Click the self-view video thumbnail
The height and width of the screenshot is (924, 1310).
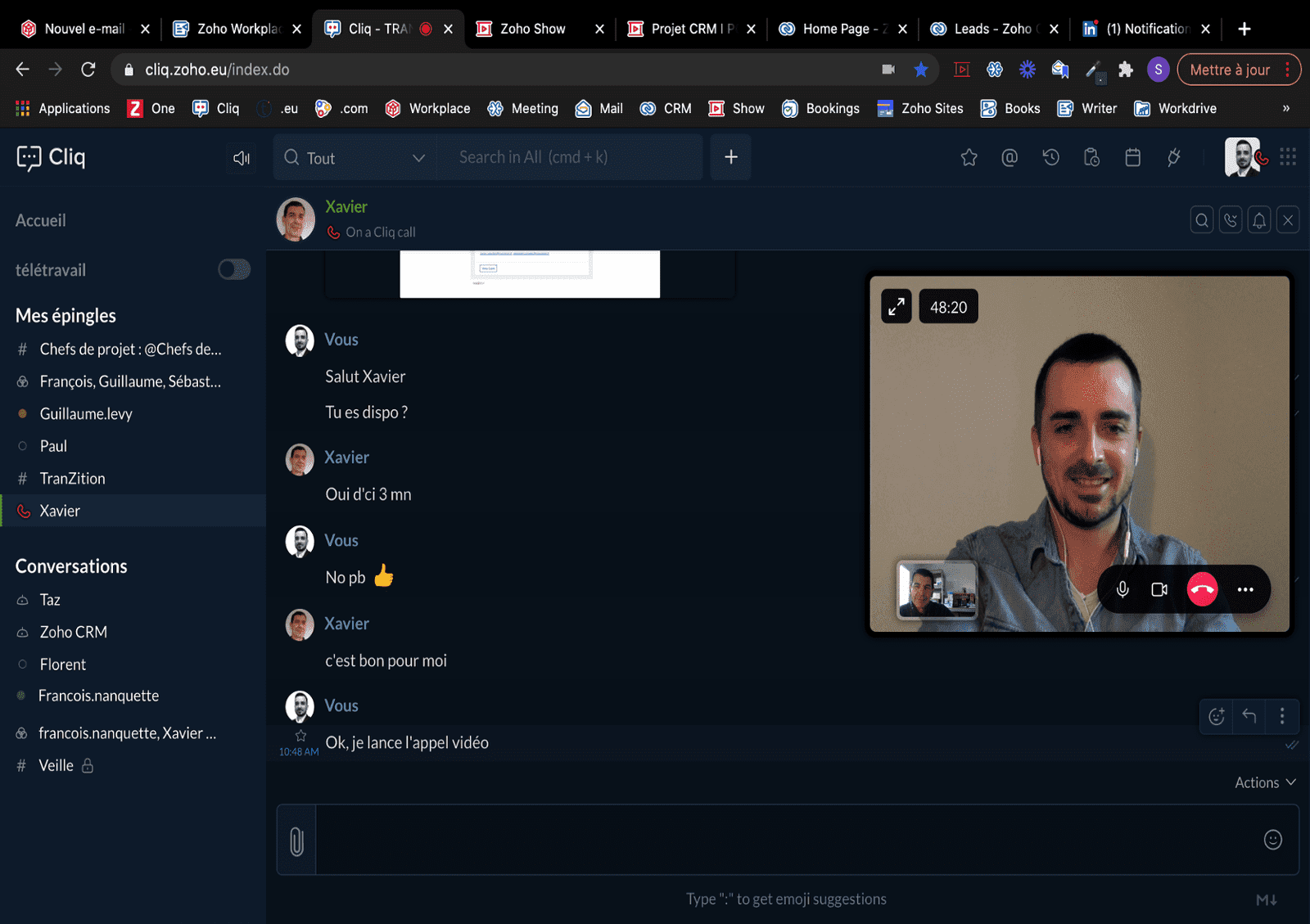tap(937, 589)
